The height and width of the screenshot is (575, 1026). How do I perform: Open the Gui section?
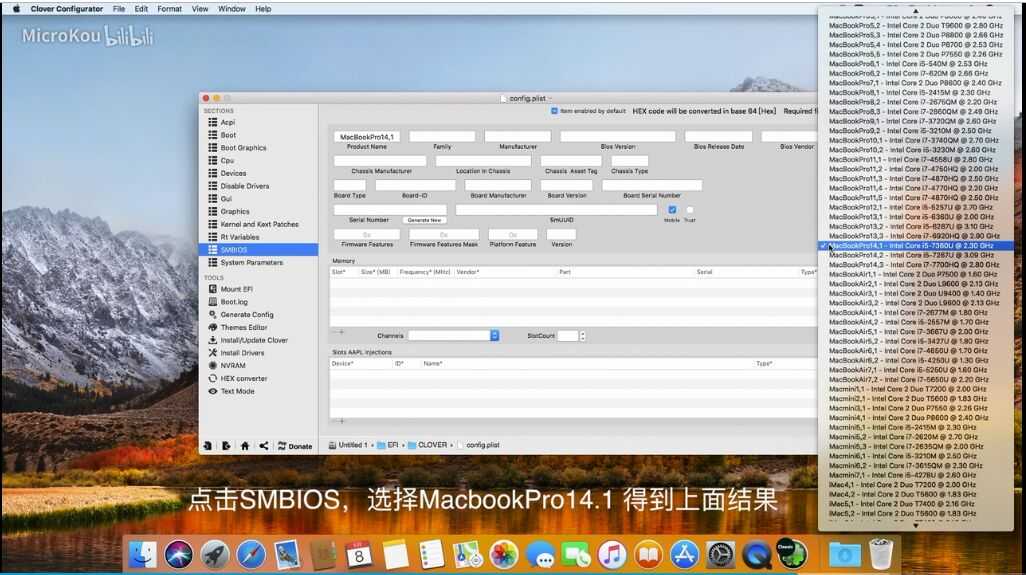point(226,199)
